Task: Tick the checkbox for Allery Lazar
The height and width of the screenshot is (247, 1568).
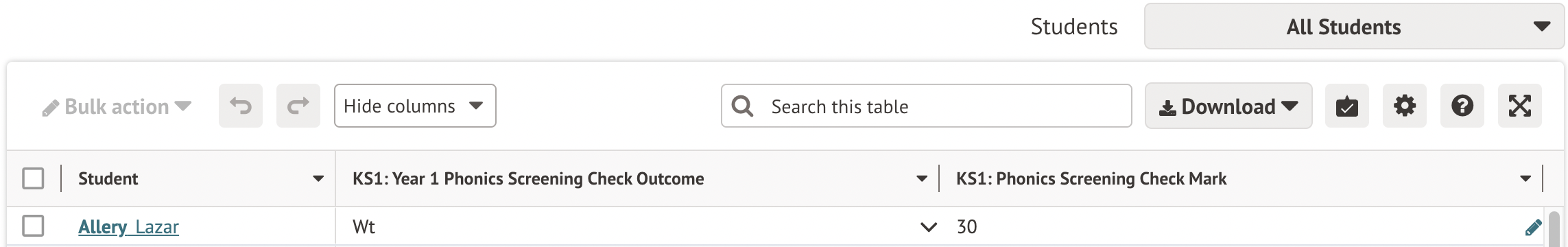Action: tap(33, 226)
